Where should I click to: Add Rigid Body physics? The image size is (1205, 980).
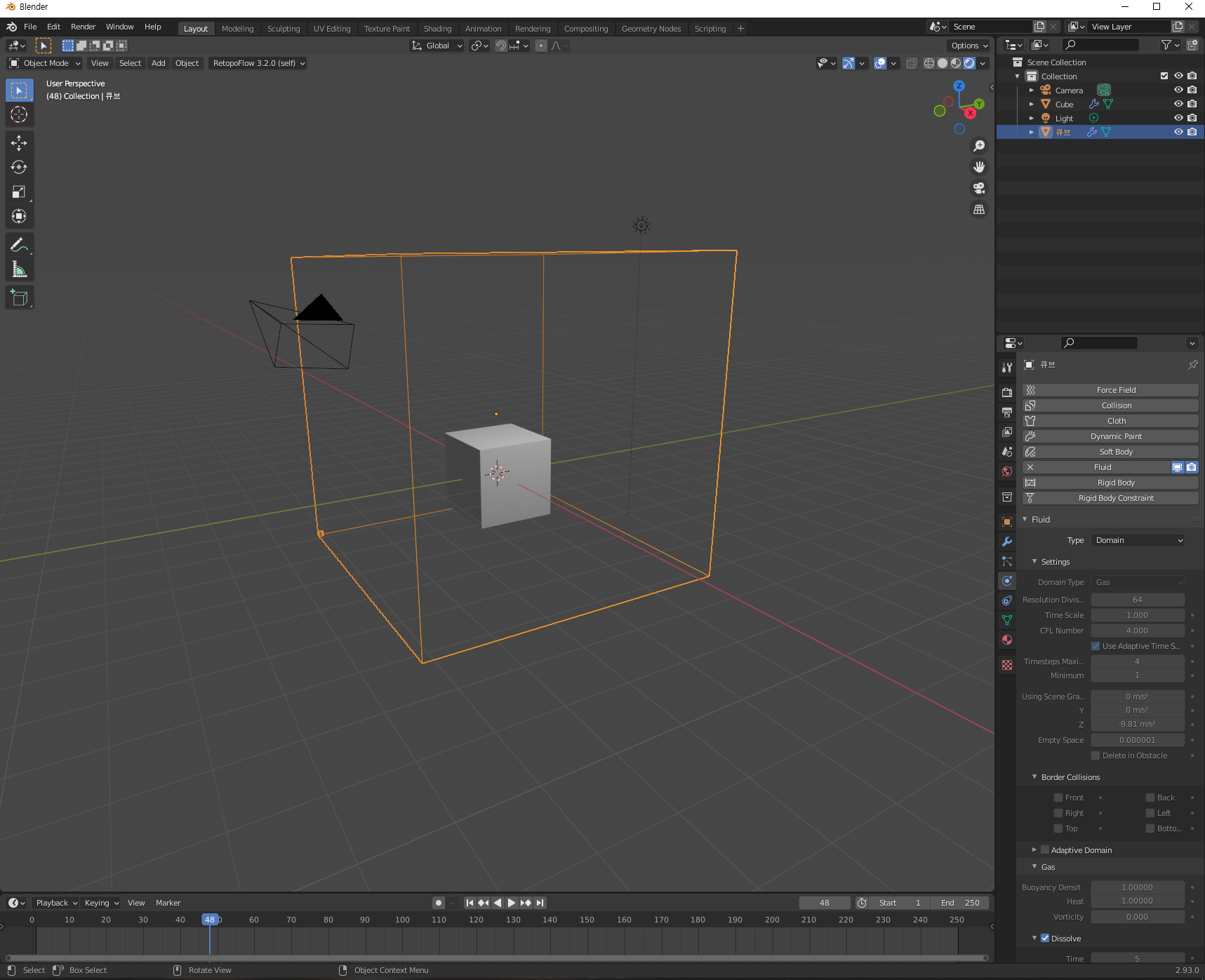pyautogui.click(x=1110, y=483)
